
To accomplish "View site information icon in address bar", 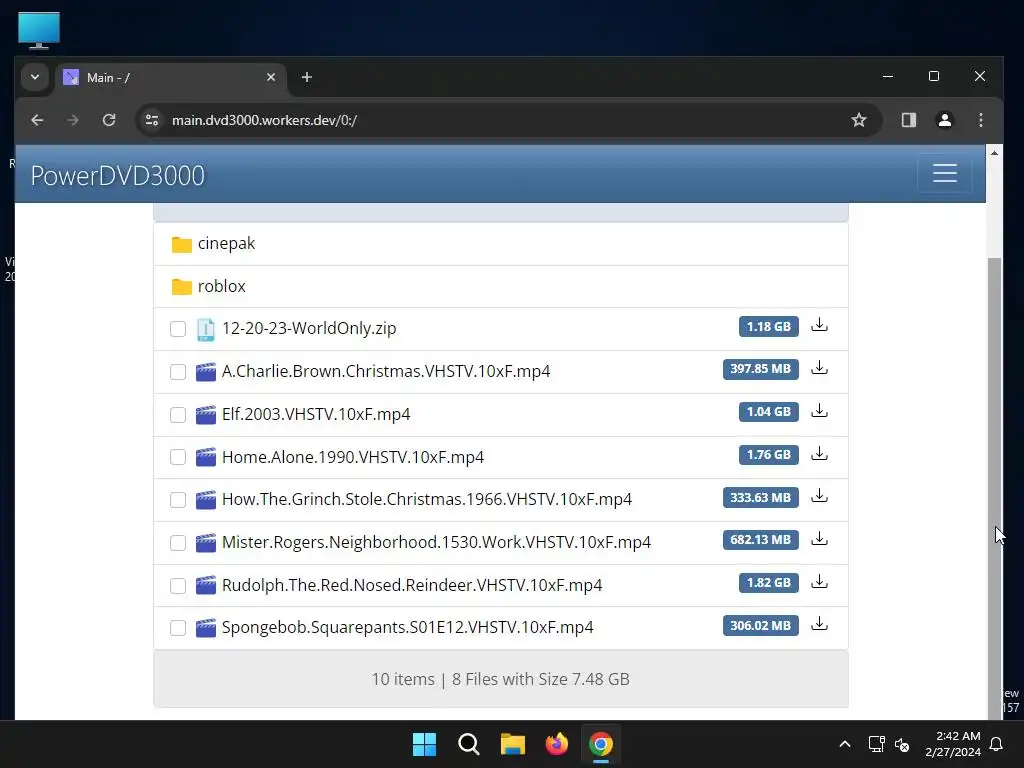I will click(152, 120).
